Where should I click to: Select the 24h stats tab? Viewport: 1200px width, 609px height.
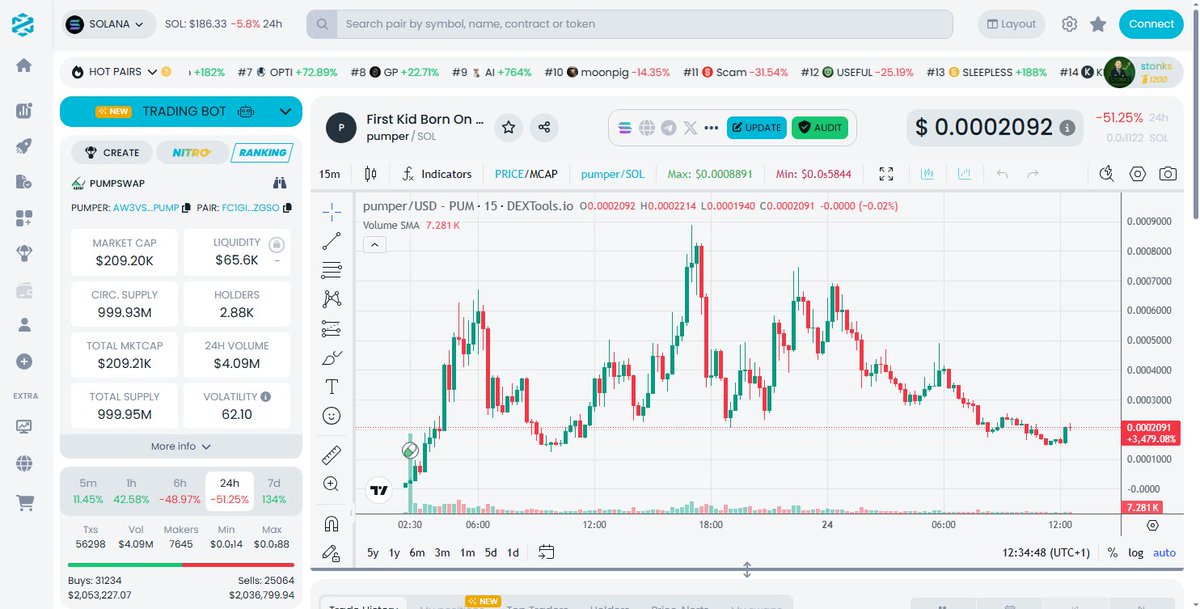230,490
